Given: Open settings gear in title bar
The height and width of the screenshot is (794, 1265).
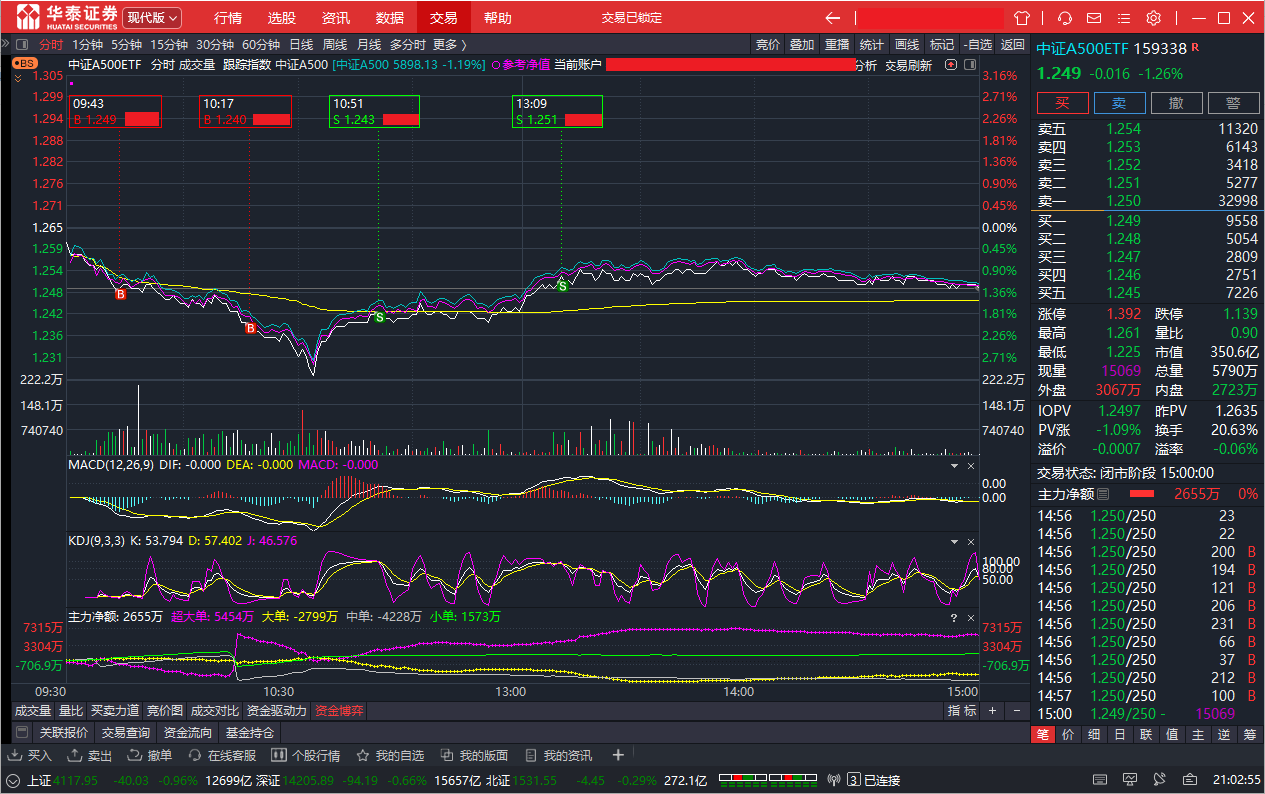Looking at the screenshot, I should tap(1153, 18).
